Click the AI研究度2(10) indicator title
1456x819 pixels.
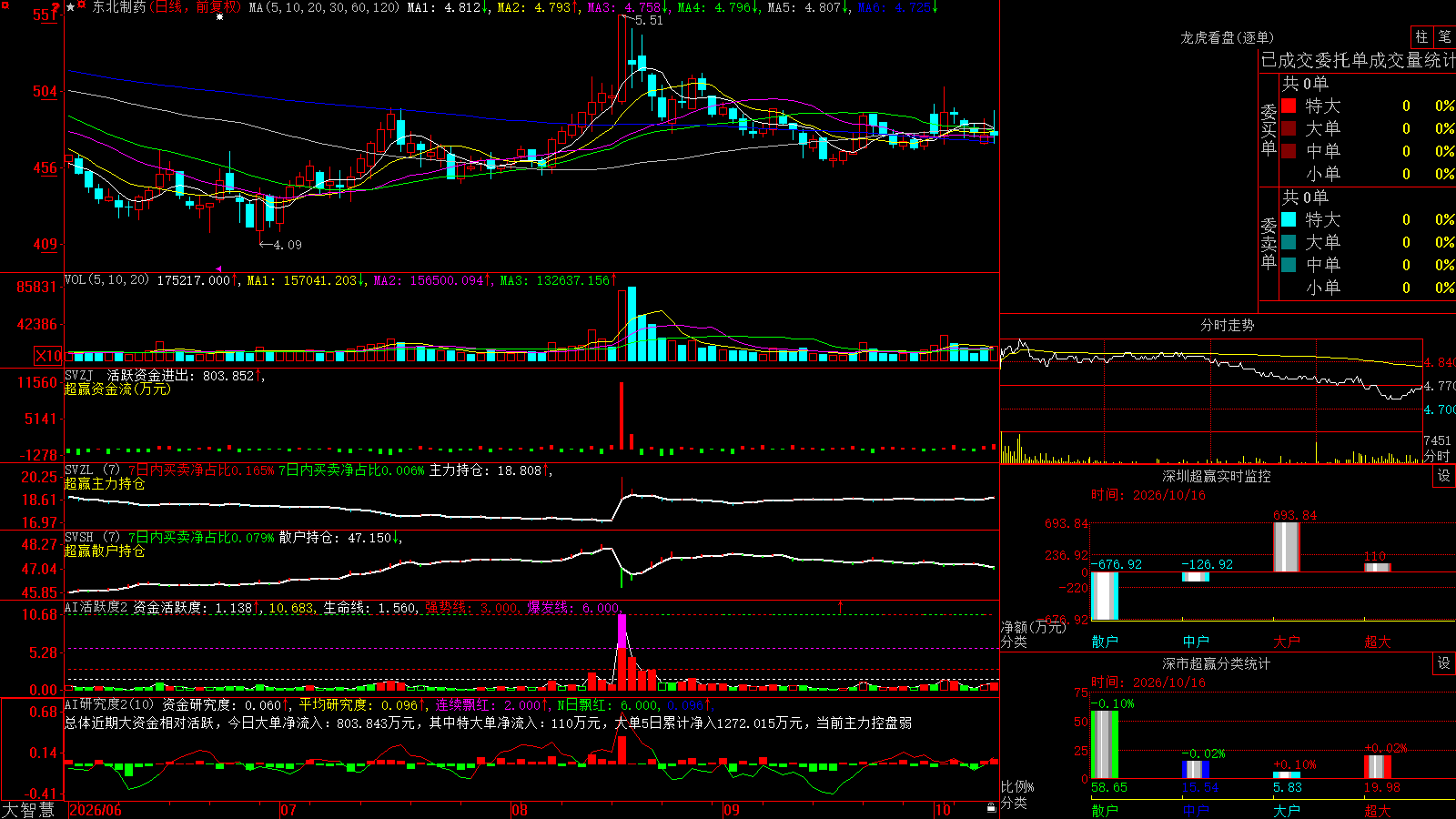click(x=109, y=704)
